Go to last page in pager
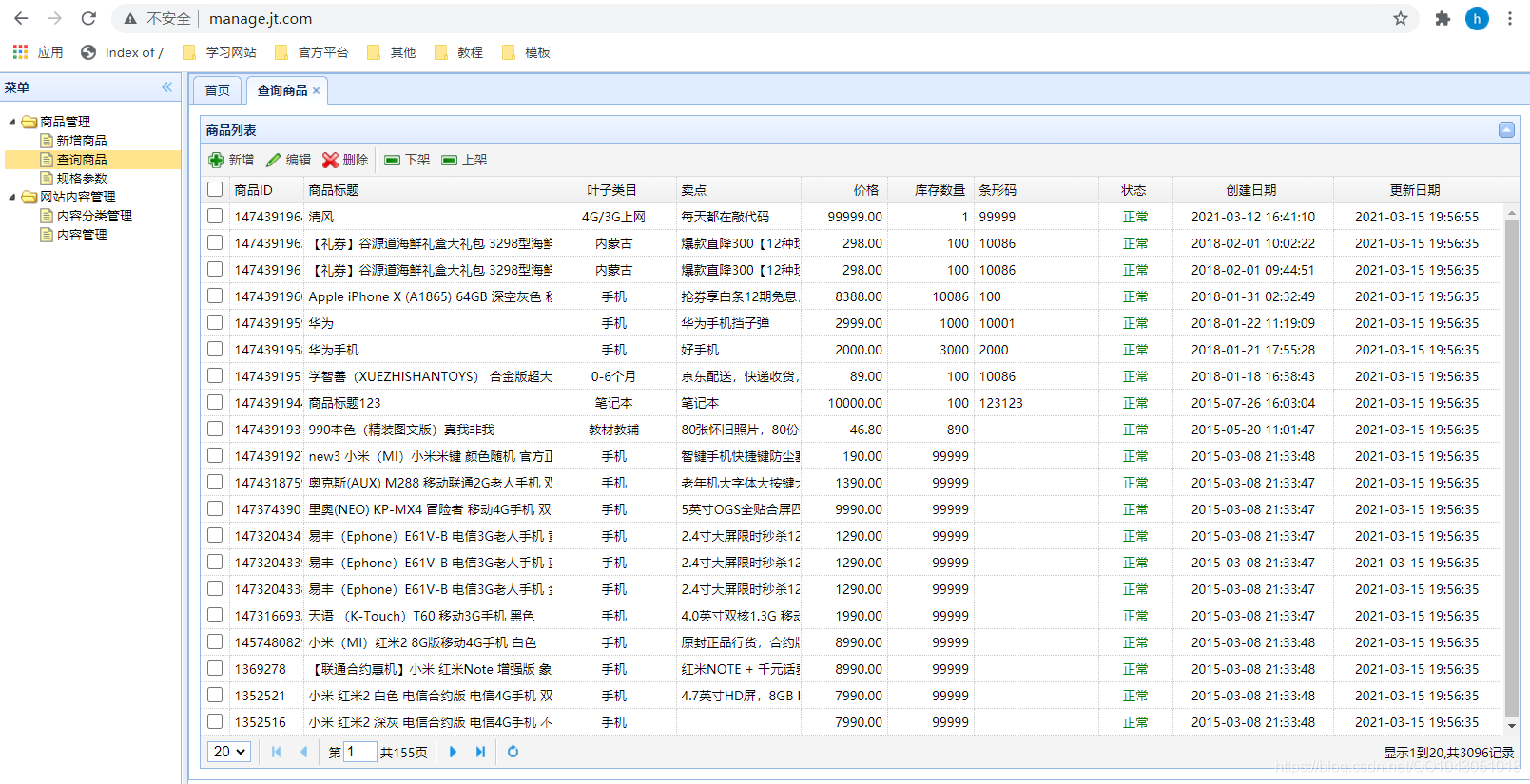This screenshot has height=784, width=1530. (x=481, y=752)
